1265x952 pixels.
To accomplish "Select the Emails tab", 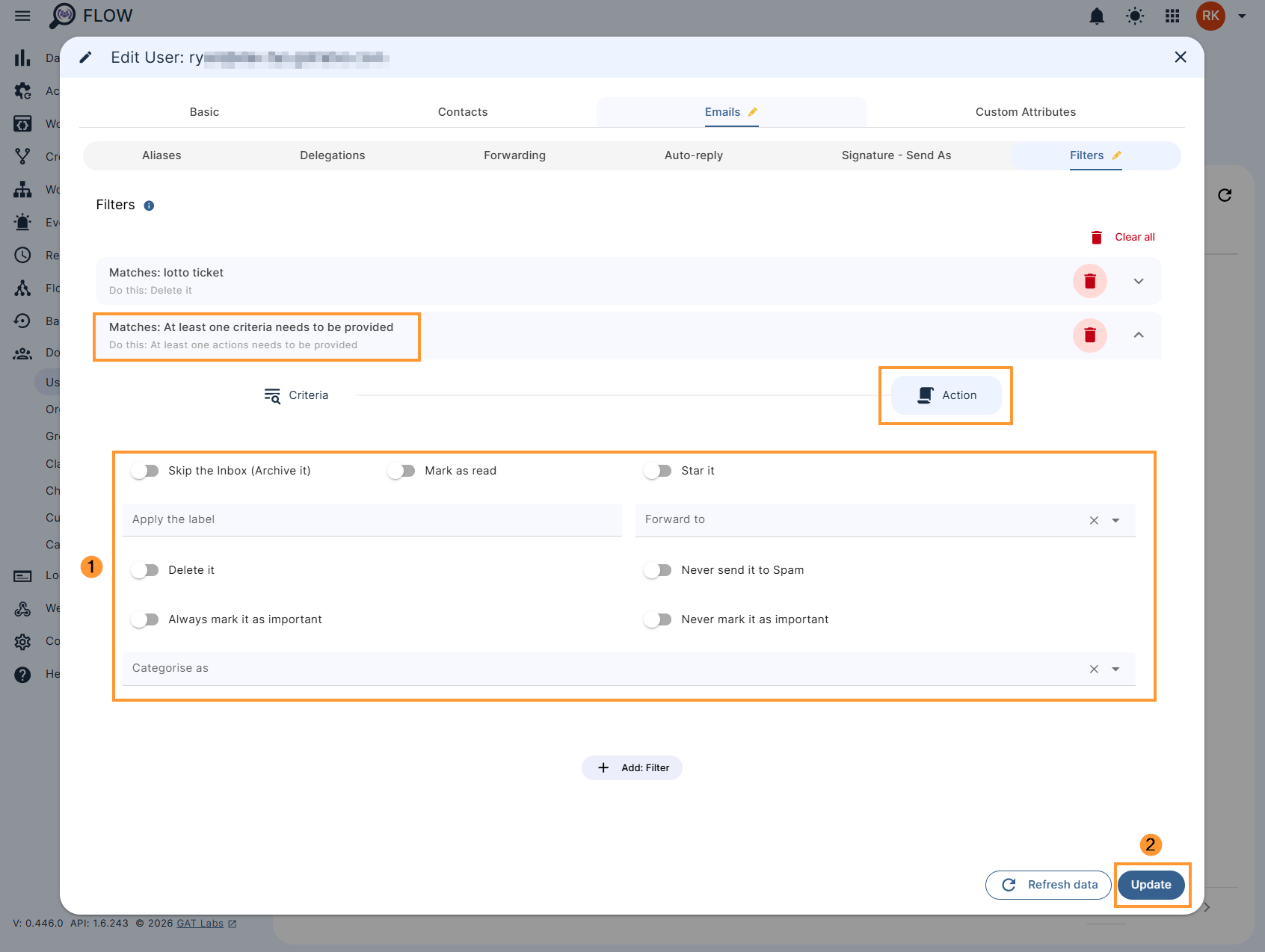I will pyautogui.click(x=731, y=112).
